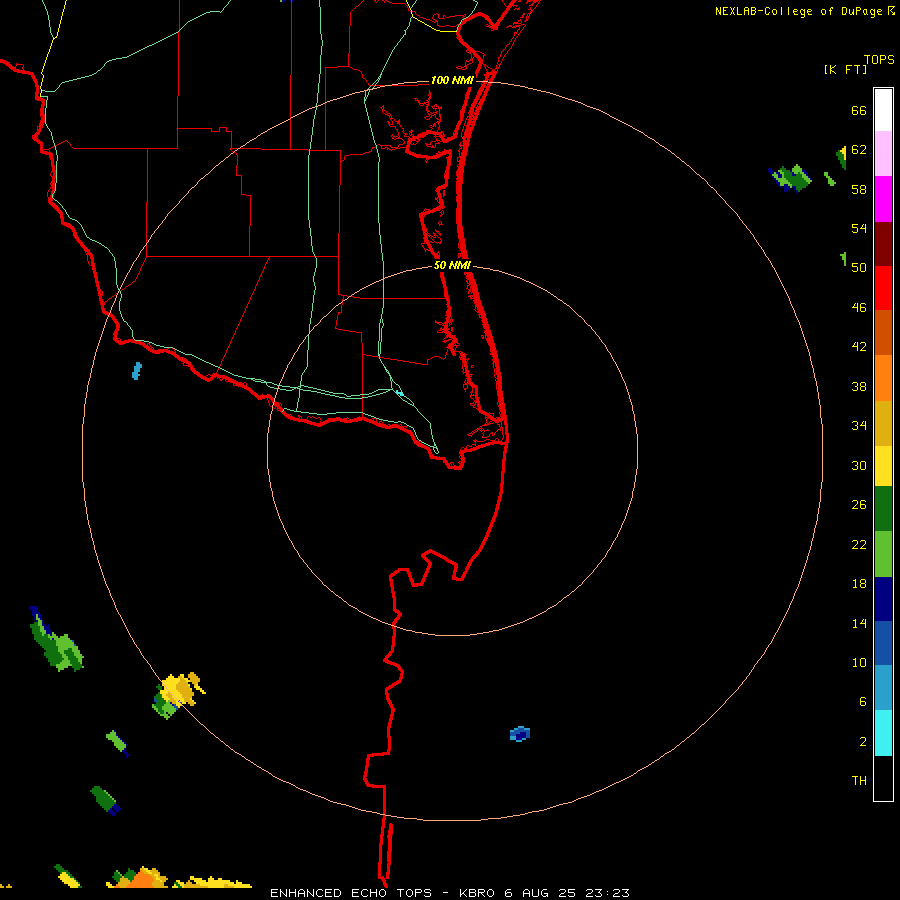This screenshot has height=900, width=900.
Task: Click the legend value "54"
Action: (x=859, y=228)
